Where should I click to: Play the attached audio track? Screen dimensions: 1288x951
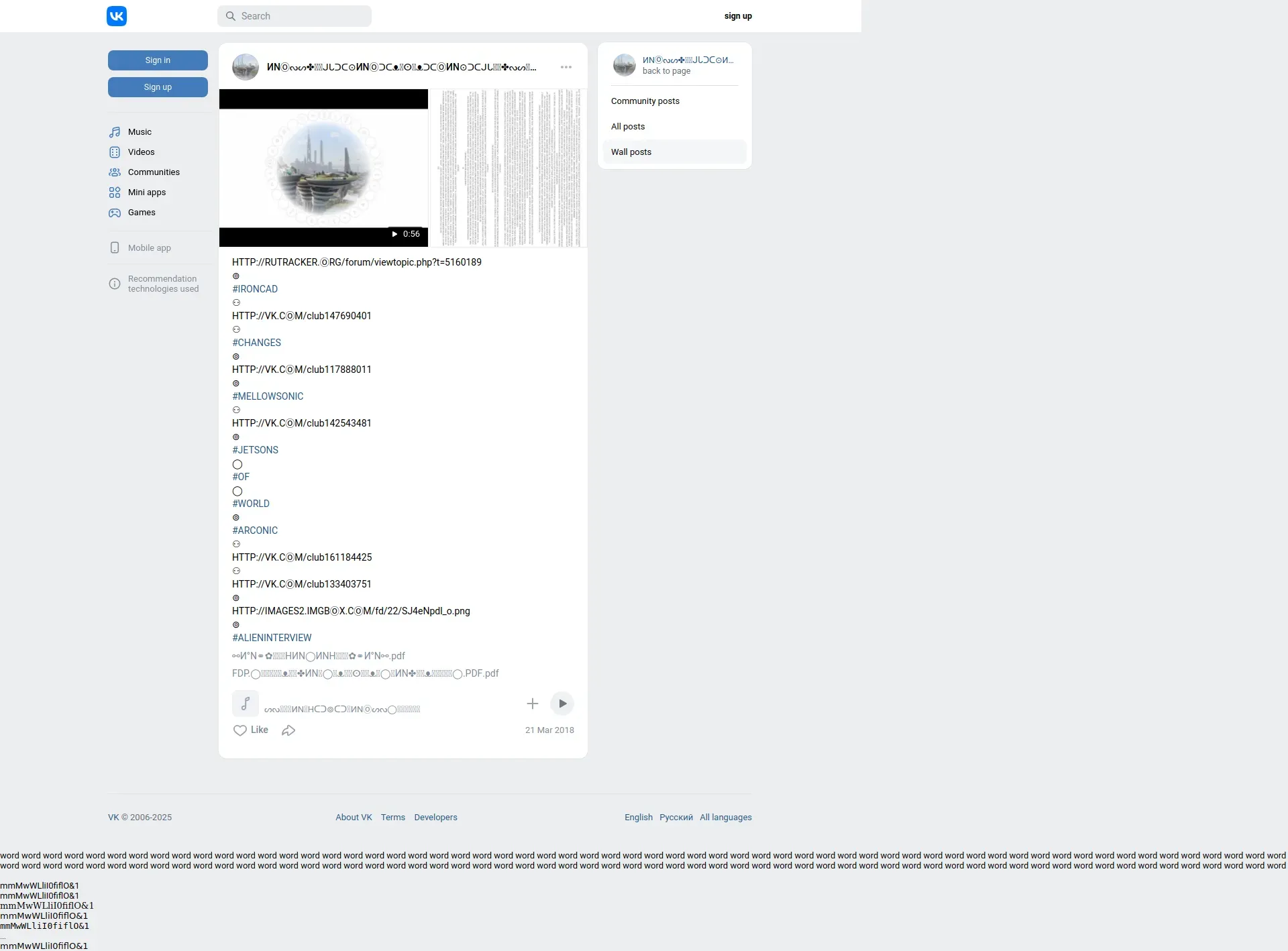coord(562,704)
